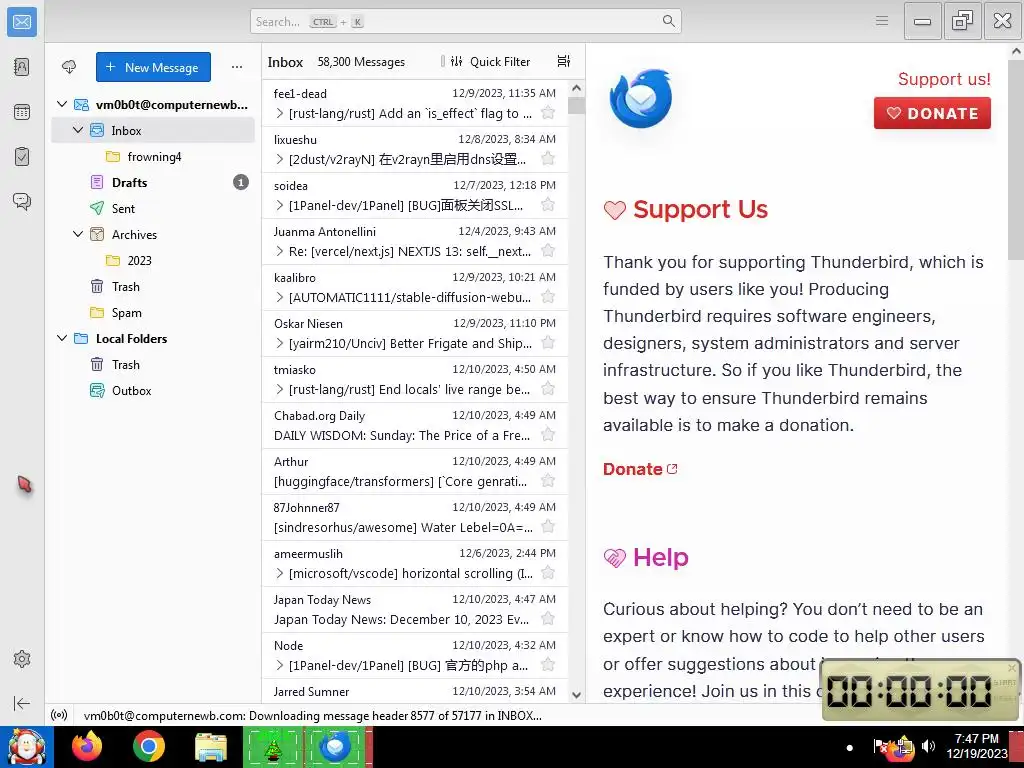Click the message list scrollbar thumb
Image resolution: width=1024 pixels, height=768 pixels.
pos(576,106)
